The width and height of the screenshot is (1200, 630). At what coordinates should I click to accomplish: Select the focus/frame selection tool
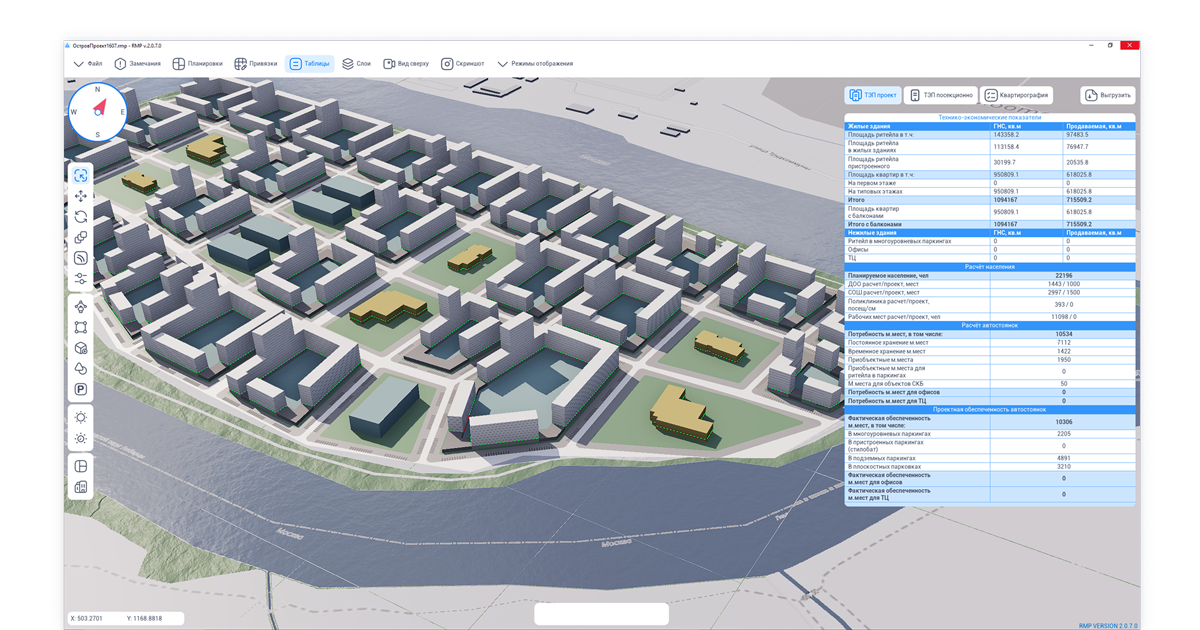[x=81, y=175]
